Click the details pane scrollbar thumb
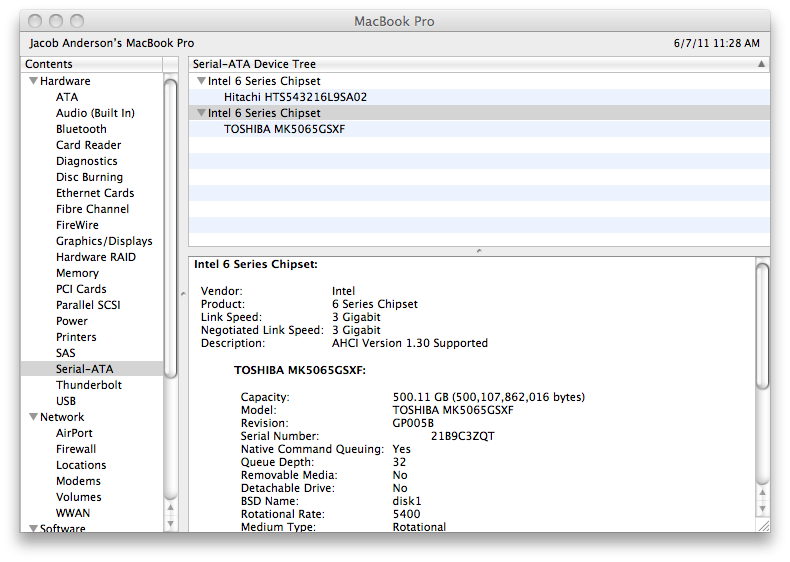790x562 pixels. [763, 326]
